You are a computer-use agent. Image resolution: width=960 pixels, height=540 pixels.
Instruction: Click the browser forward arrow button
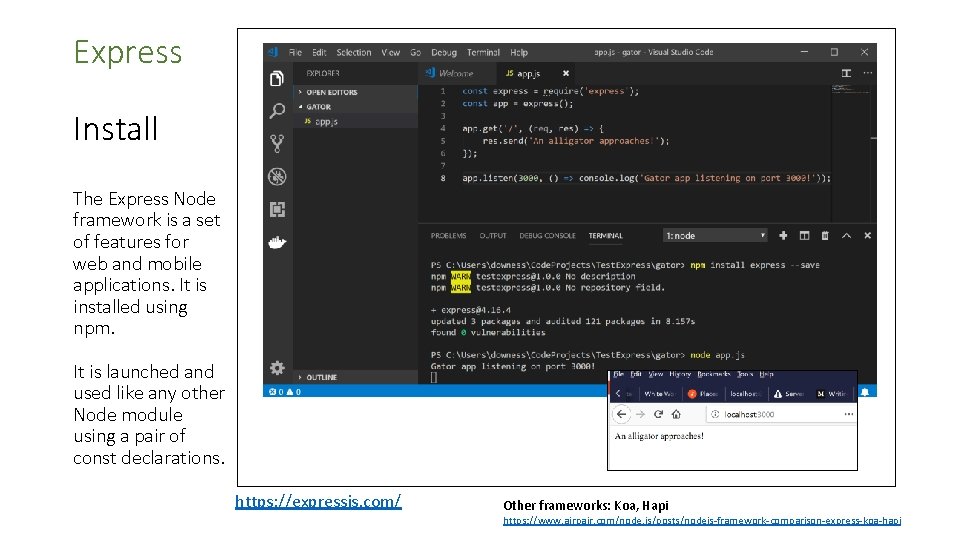(640, 414)
